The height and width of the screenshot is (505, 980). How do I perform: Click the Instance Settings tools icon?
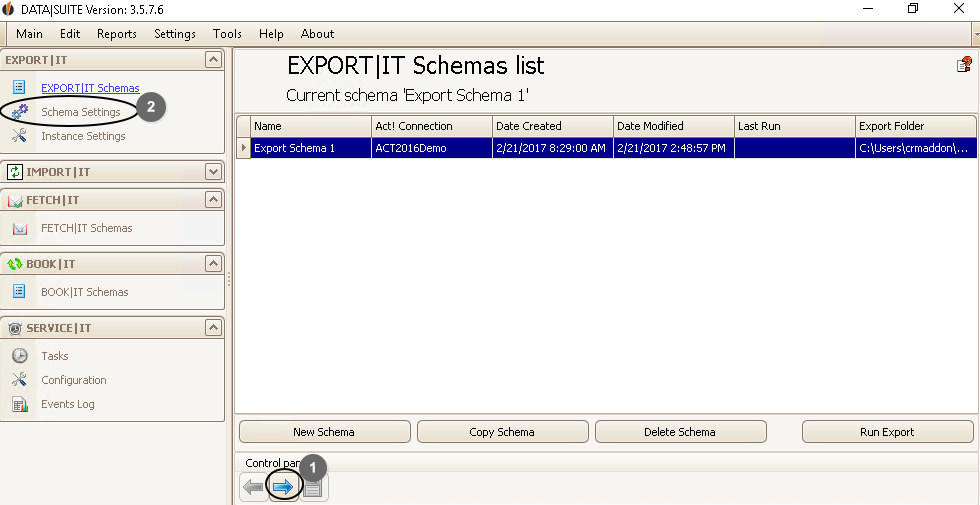19,136
